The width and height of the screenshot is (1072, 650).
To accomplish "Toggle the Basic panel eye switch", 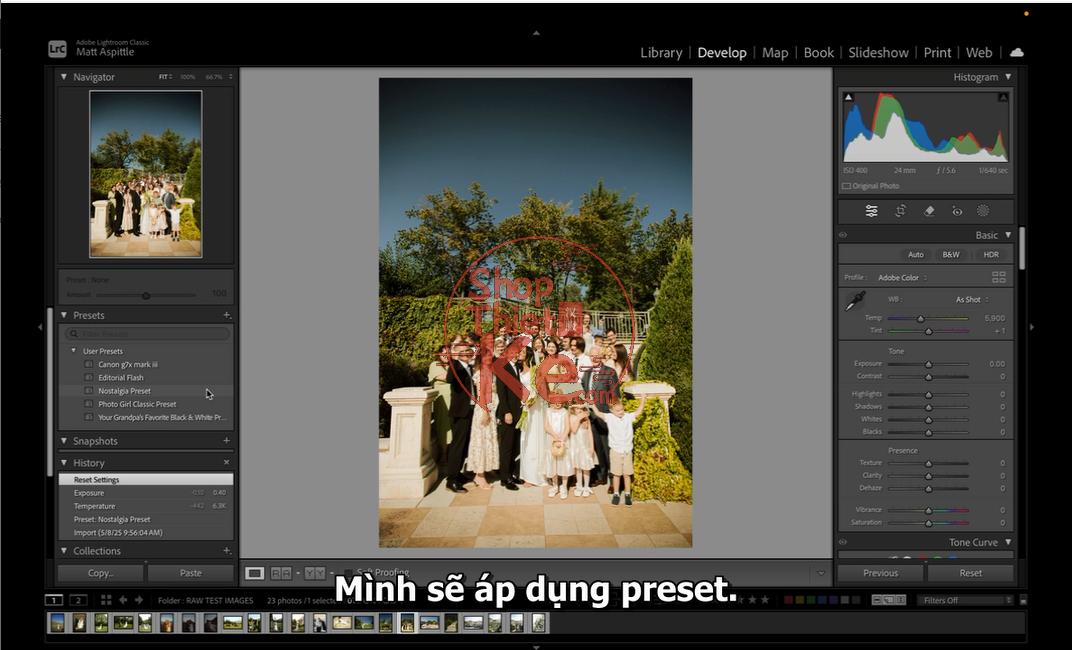I will 843,235.
